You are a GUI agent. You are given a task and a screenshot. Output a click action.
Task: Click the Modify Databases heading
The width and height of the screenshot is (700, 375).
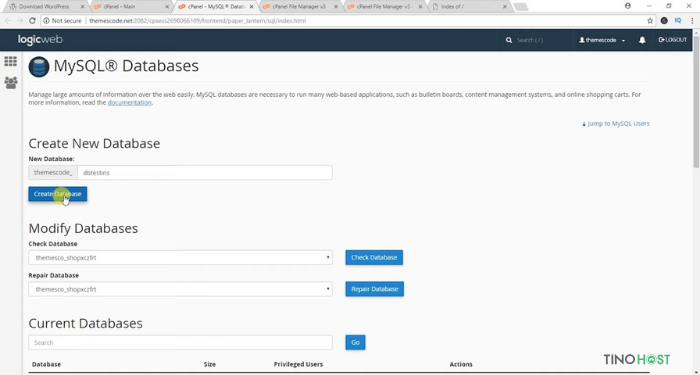[83, 228]
